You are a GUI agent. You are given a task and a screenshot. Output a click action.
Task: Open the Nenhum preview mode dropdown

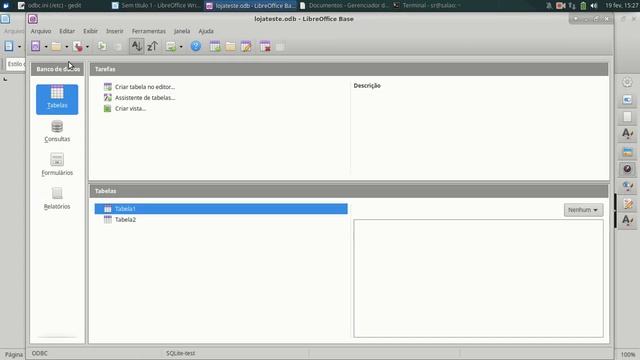coord(583,210)
